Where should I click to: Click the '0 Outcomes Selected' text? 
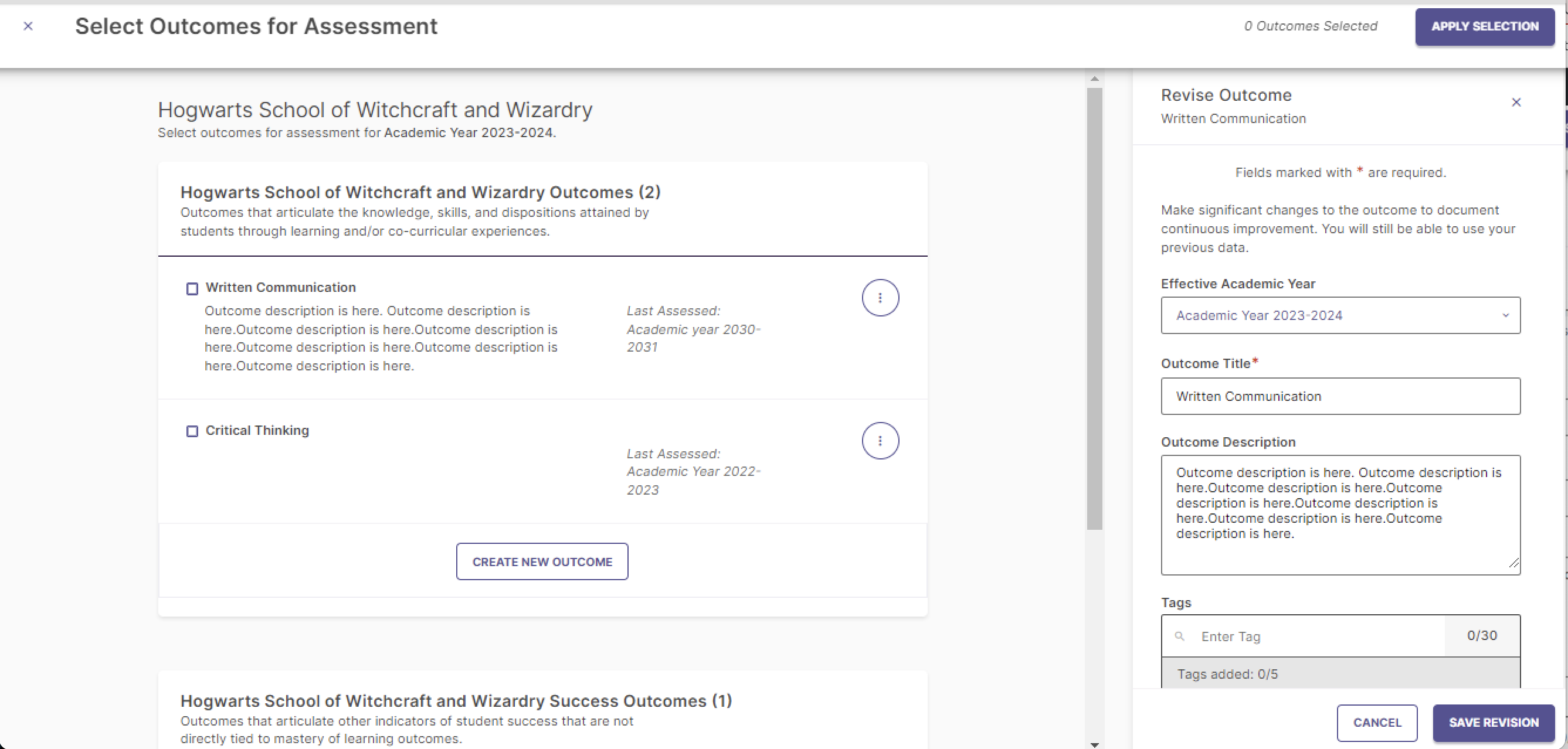(x=1311, y=26)
